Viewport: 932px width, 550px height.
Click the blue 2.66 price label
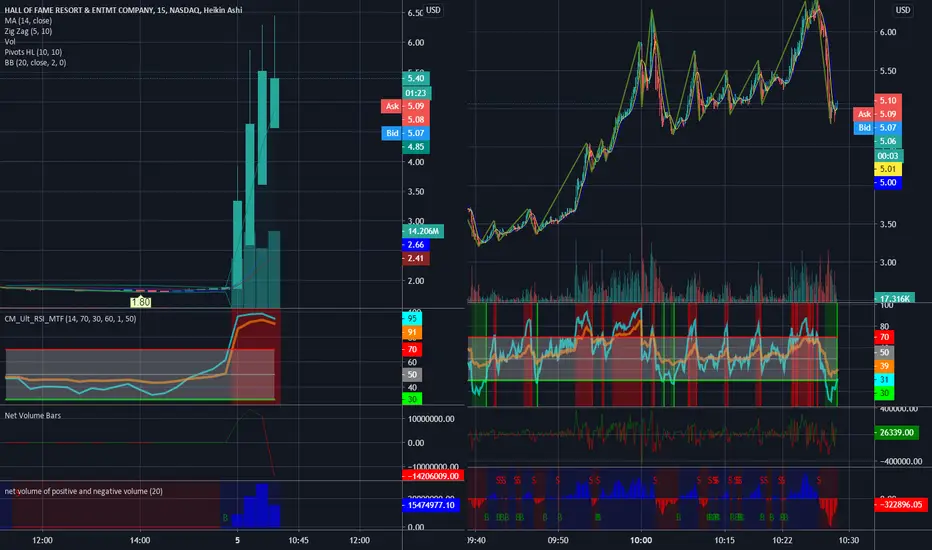[415, 245]
